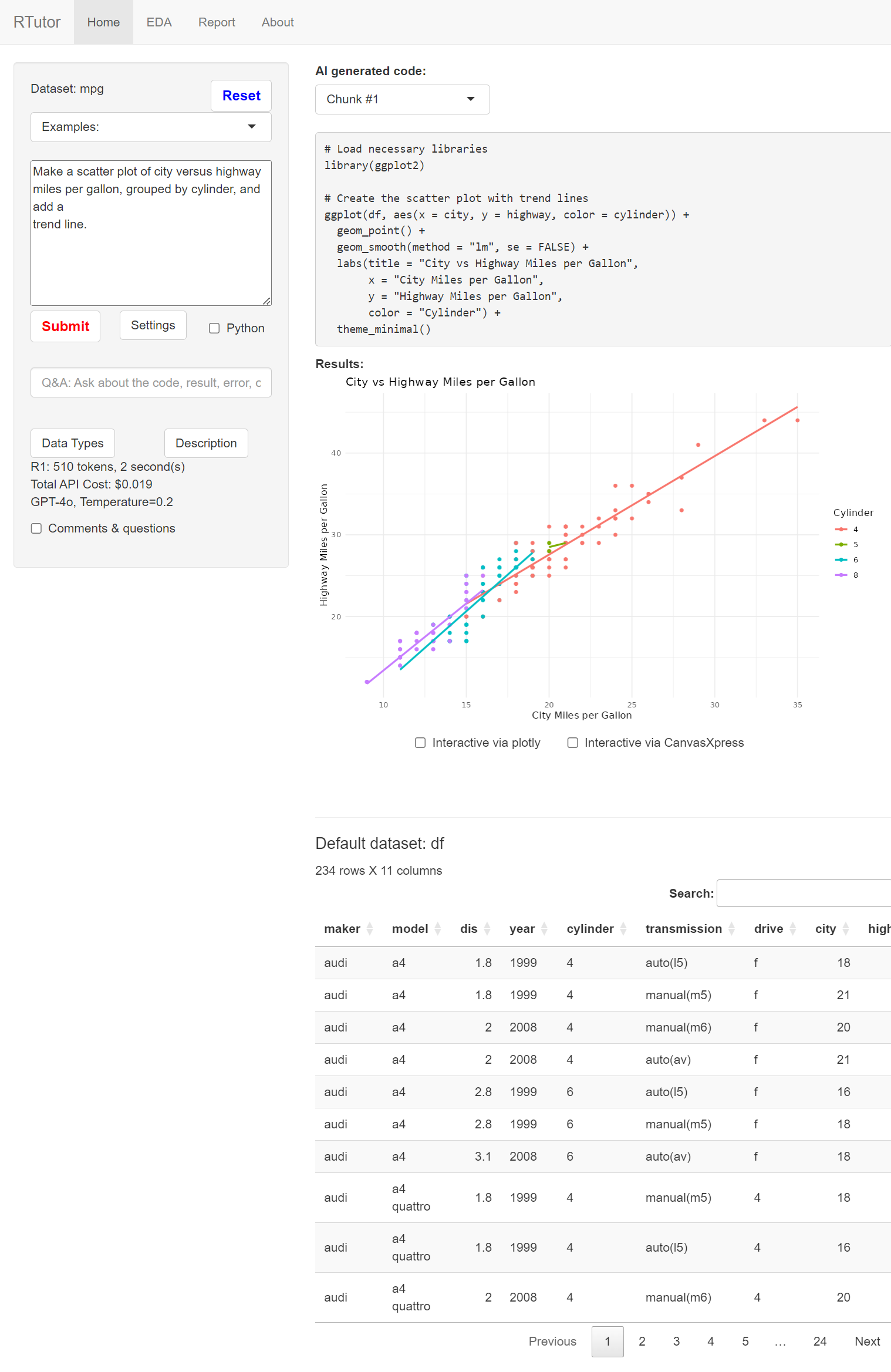Sort table by city column arrows
The height and width of the screenshot is (1372, 891).
click(x=846, y=928)
